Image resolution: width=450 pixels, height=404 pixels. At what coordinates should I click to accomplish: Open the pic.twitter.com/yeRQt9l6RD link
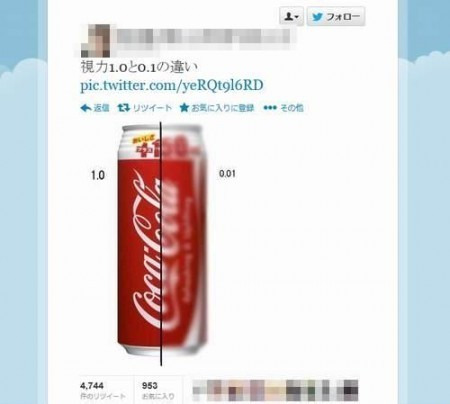[172, 85]
